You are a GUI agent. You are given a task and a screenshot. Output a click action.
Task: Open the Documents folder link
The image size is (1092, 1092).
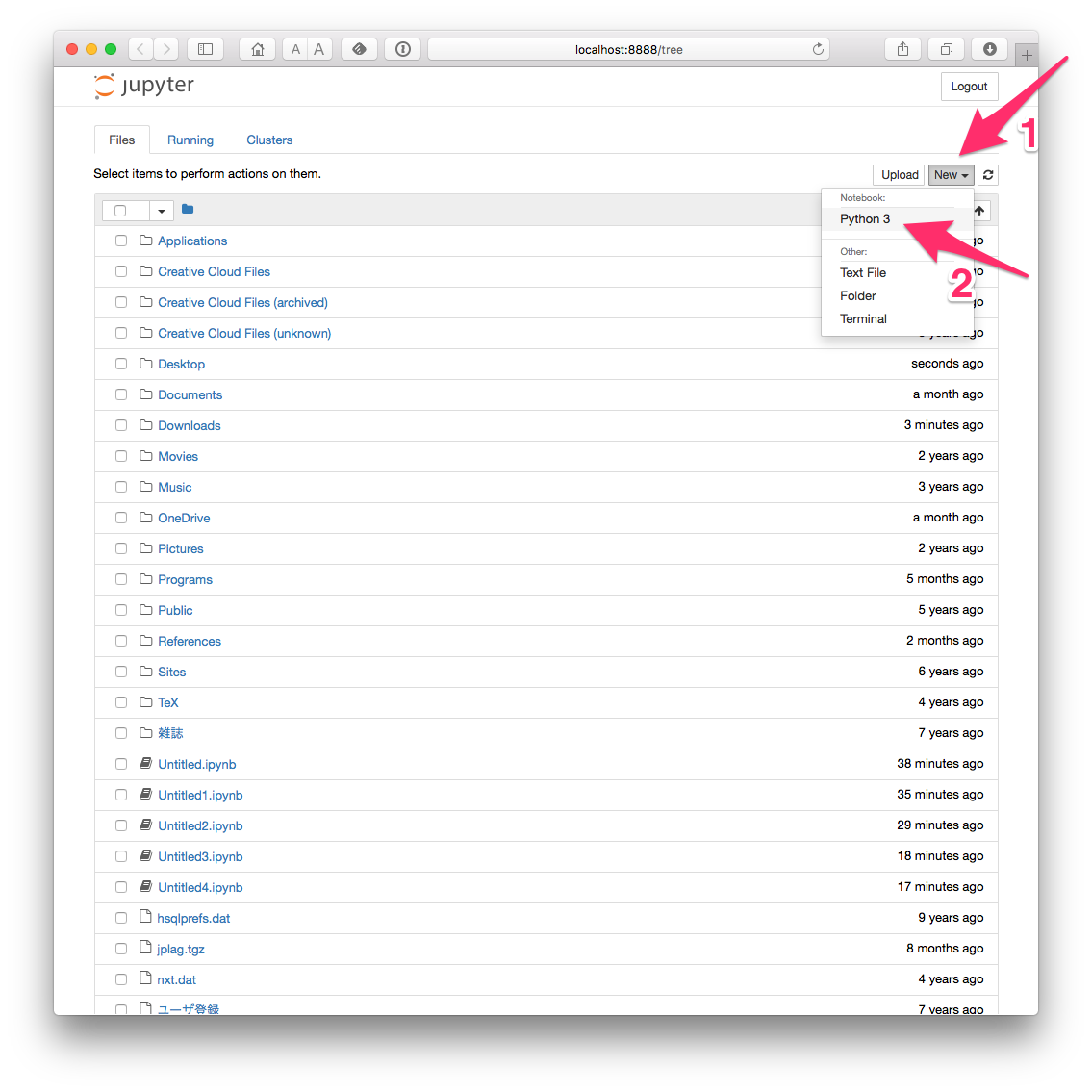click(x=190, y=394)
